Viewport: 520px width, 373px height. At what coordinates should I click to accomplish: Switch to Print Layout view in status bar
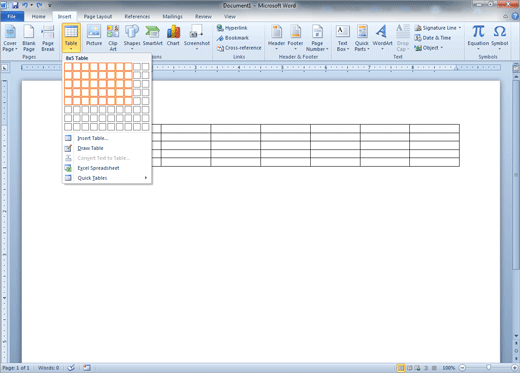pyautogui.click(x=401, y=368)
